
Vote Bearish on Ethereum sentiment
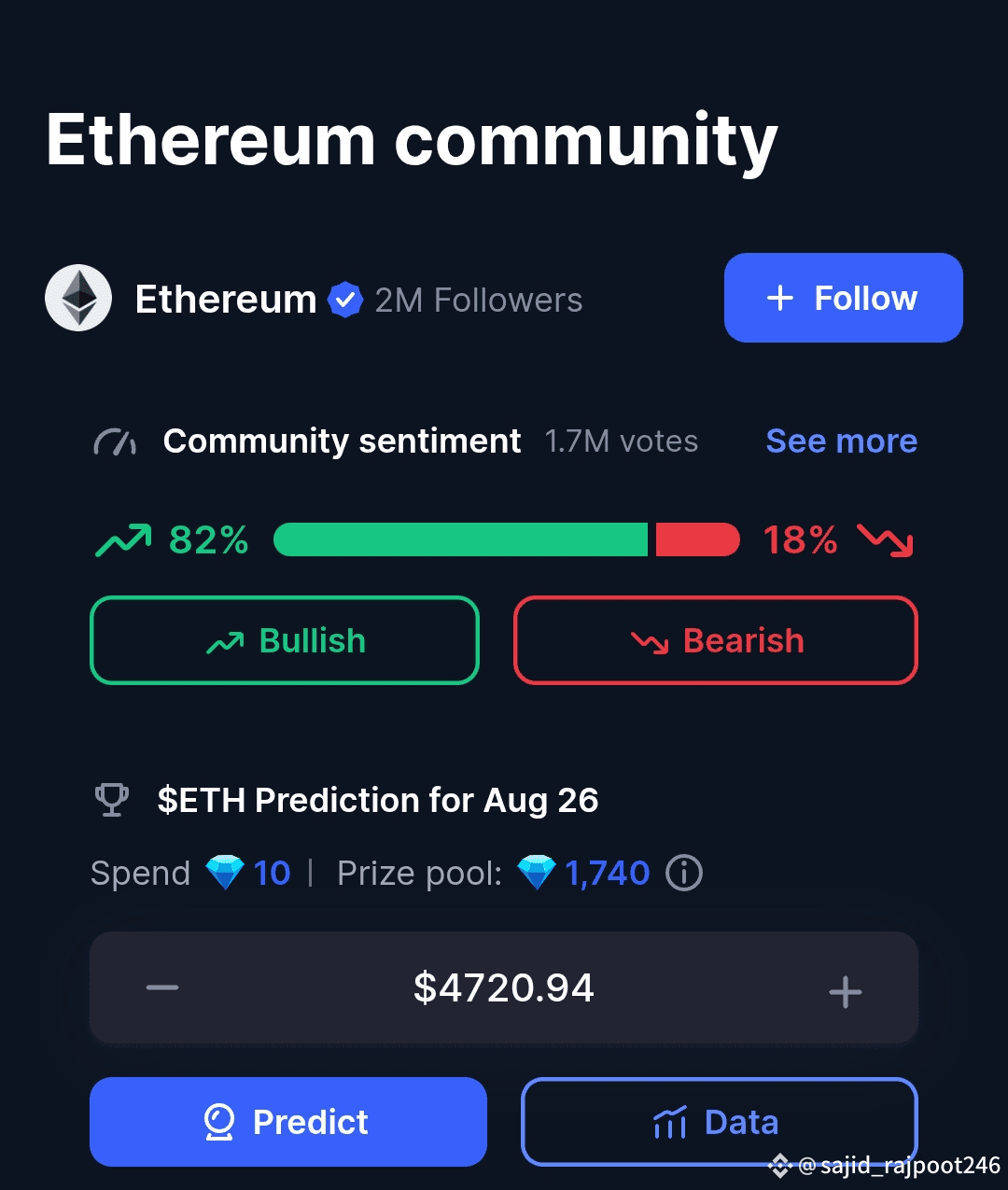click(716, 640)
